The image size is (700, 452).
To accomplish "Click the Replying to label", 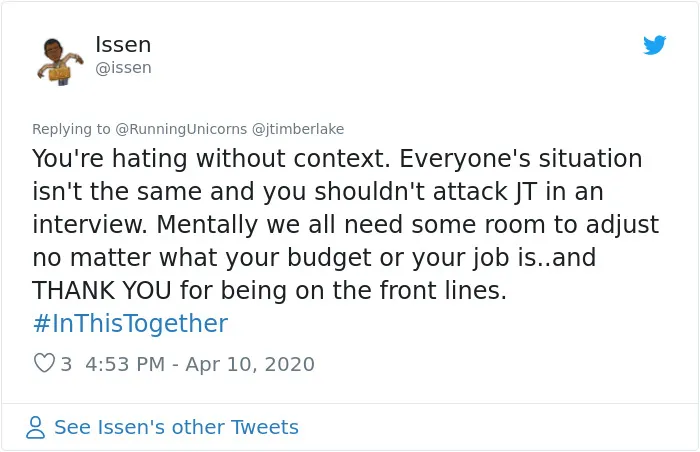I will click(71, 129).
